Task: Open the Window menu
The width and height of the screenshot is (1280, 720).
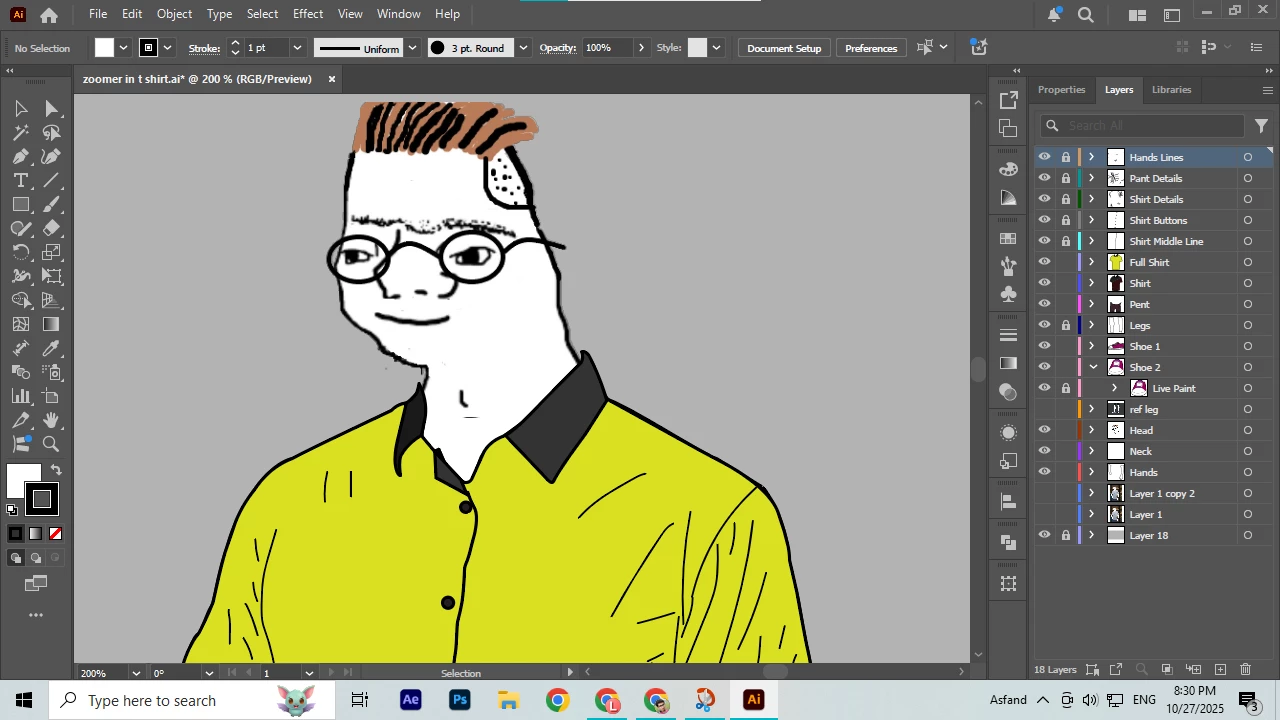Action: 398,14
